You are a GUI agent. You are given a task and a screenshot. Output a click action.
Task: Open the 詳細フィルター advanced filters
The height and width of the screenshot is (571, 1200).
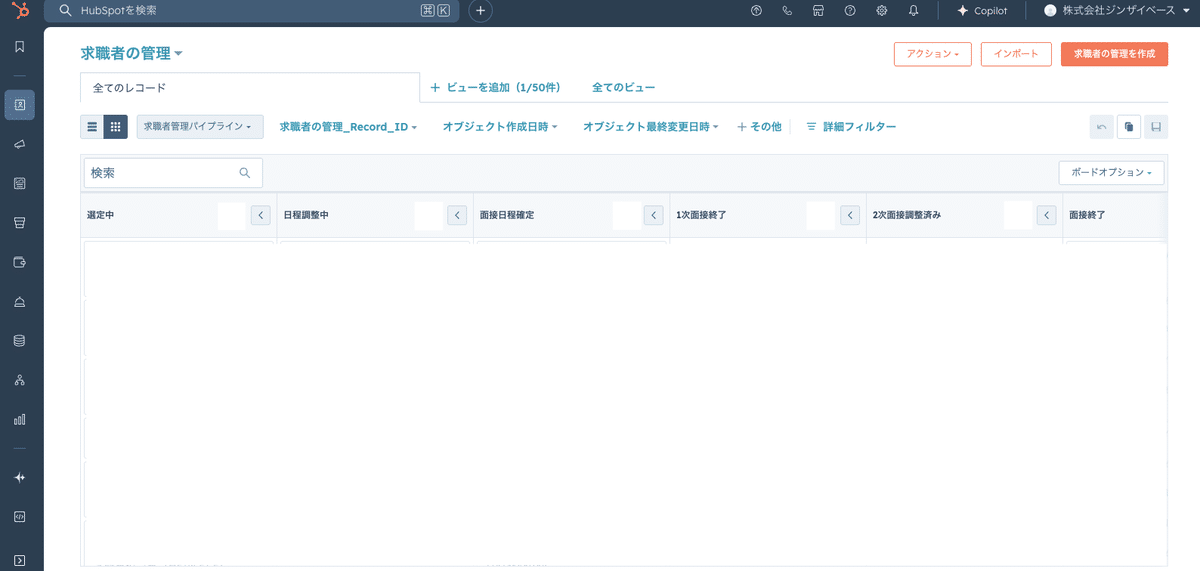pos(851,127)
